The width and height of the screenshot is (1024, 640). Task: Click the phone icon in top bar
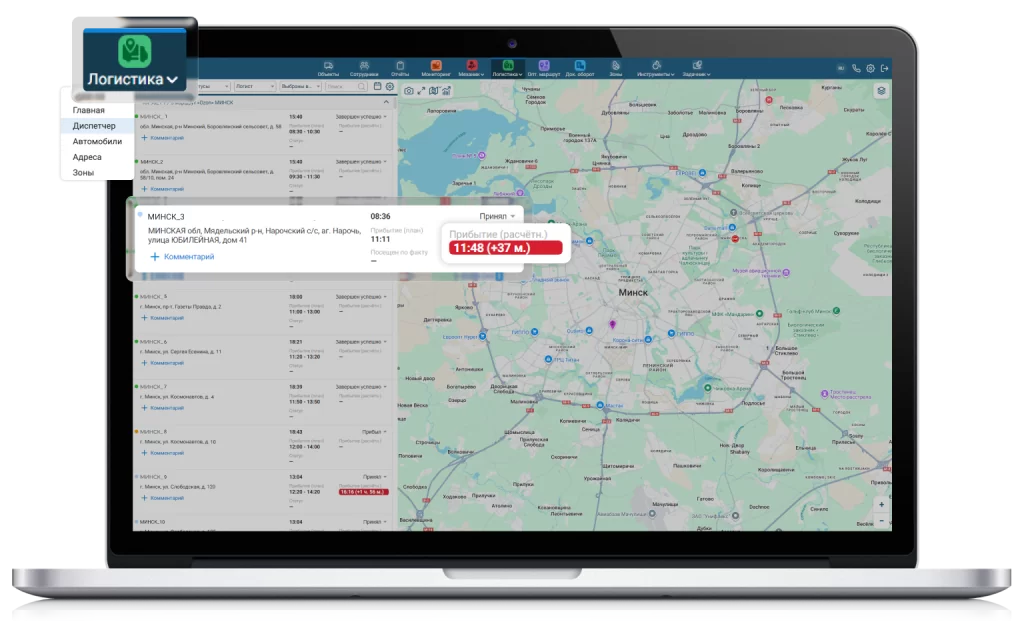856,68
